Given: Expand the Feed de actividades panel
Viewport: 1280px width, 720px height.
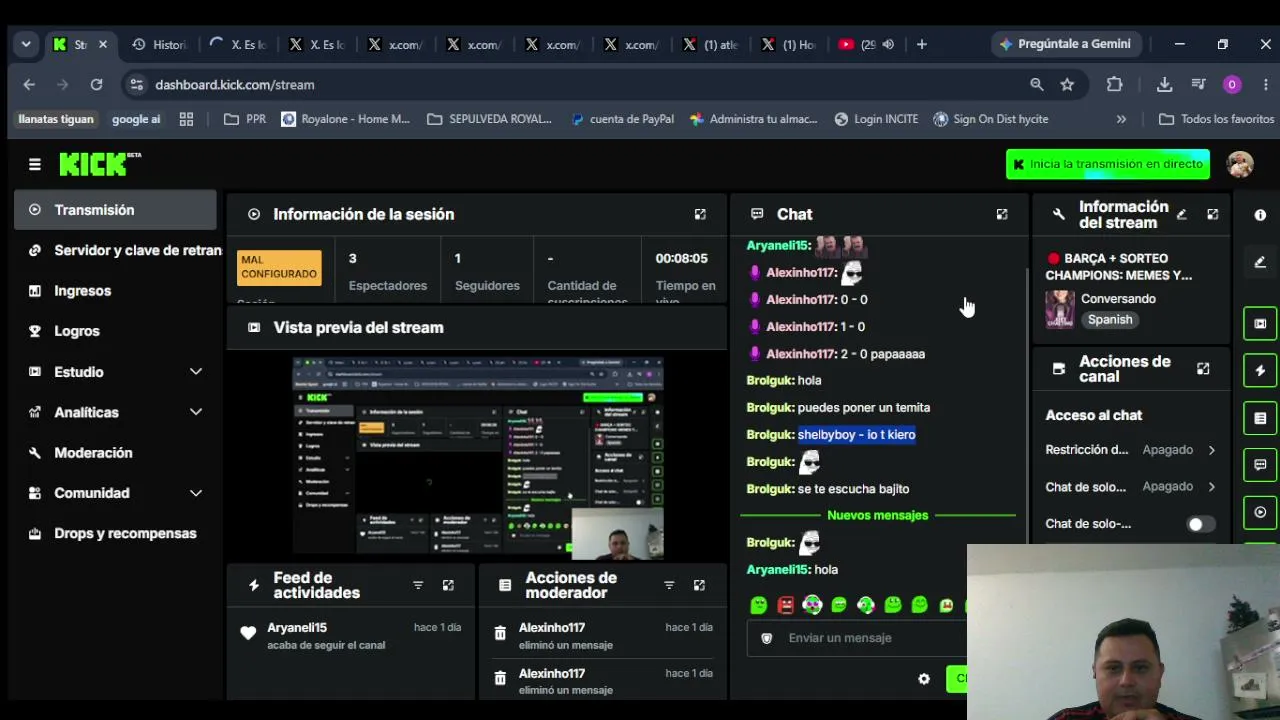Looking at the screenshot, I should tap(448, 585).
